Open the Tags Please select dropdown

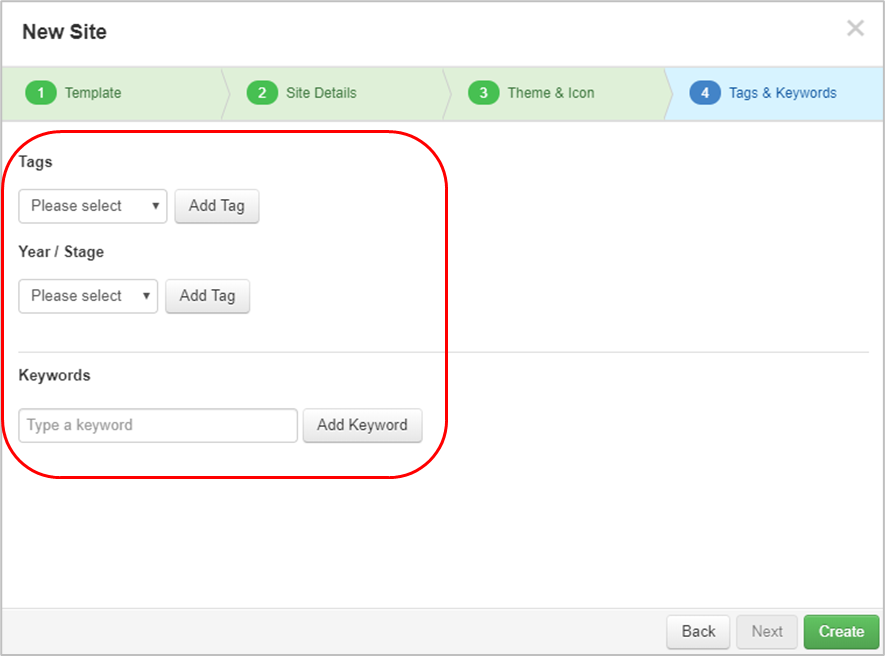pos(93,206)
